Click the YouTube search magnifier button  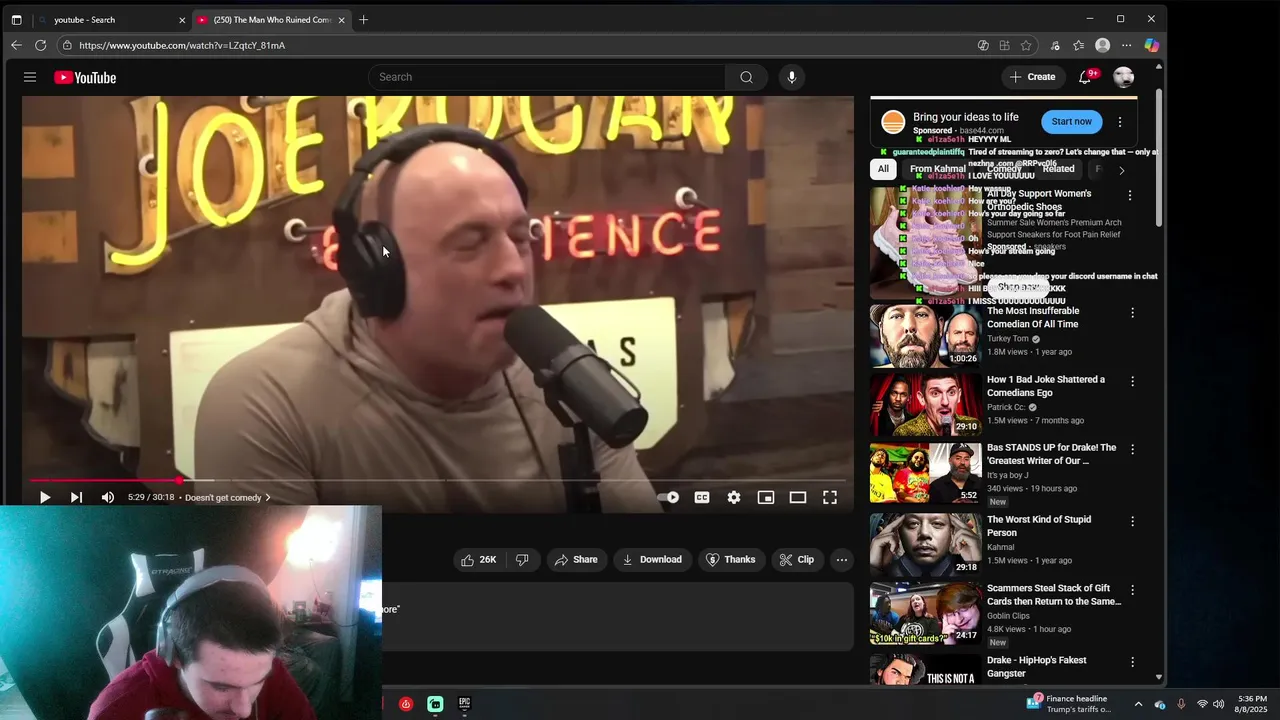pyautogui.click(x=746, y=77)
